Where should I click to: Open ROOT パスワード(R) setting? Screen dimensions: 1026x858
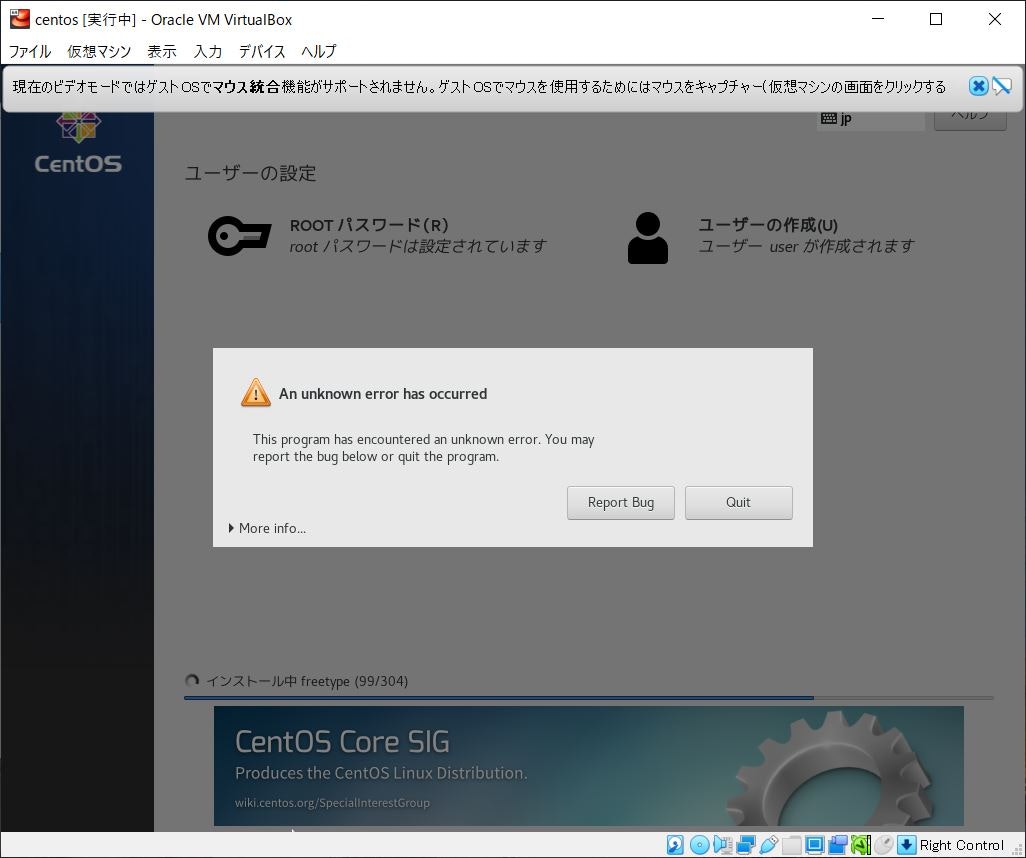pos(378,236)
